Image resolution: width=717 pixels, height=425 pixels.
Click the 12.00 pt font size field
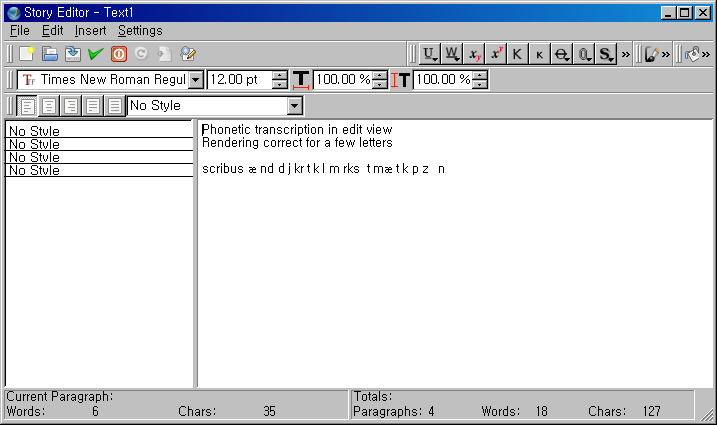(x=238, y=80)
